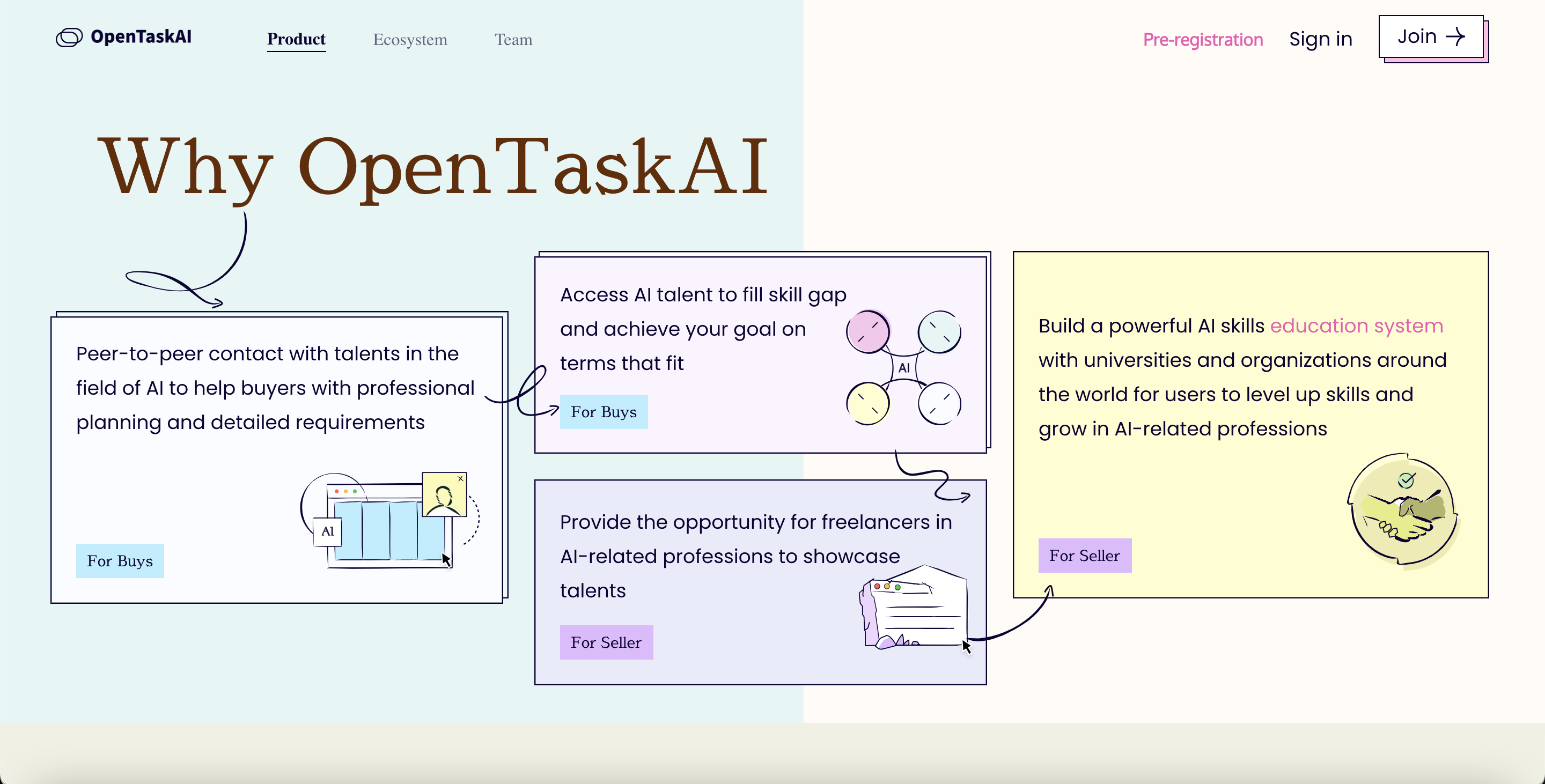Image resolution: width=1545 pixels, height=784 pixels.
Task: Click the education system pink link
Action: click(x=1356, y=326)
